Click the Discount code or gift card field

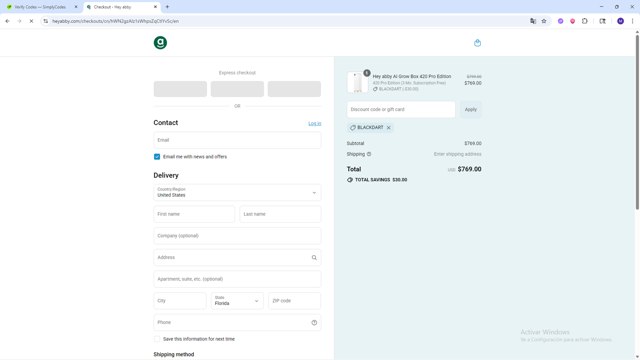point(401,109)
